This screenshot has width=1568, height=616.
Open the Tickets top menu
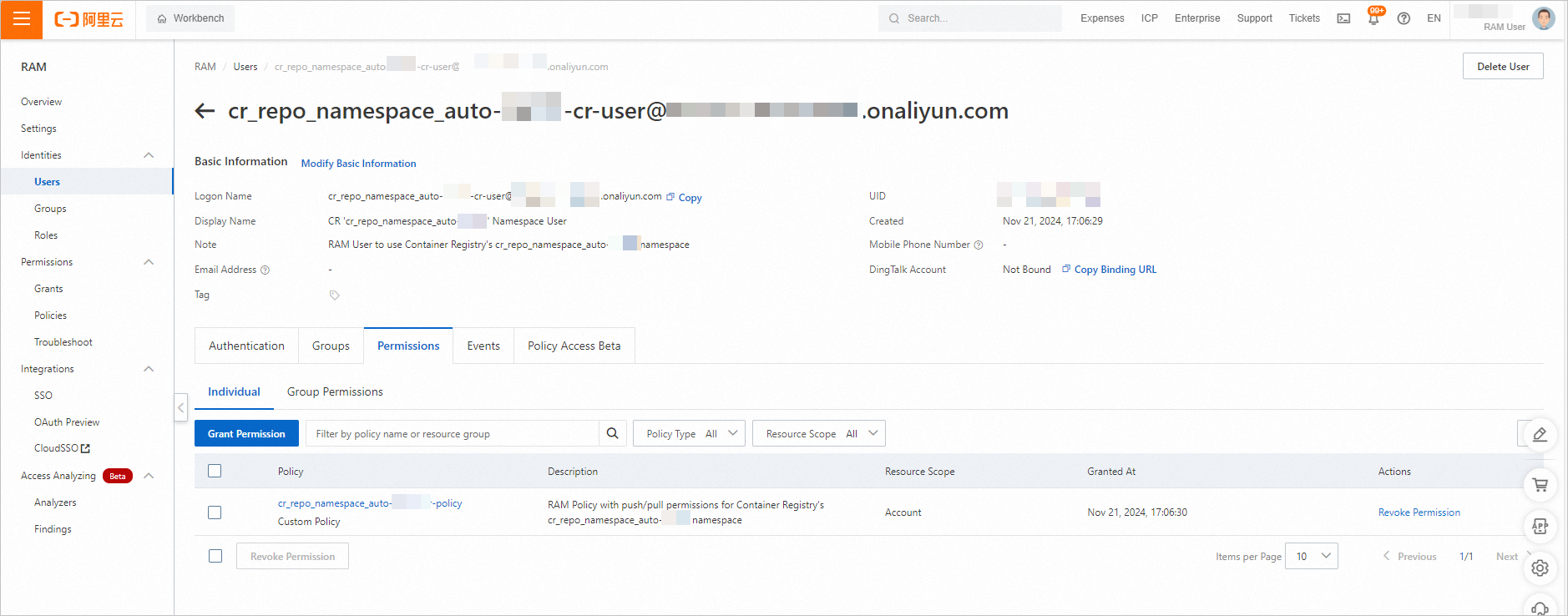click(x=1304, y=18)
